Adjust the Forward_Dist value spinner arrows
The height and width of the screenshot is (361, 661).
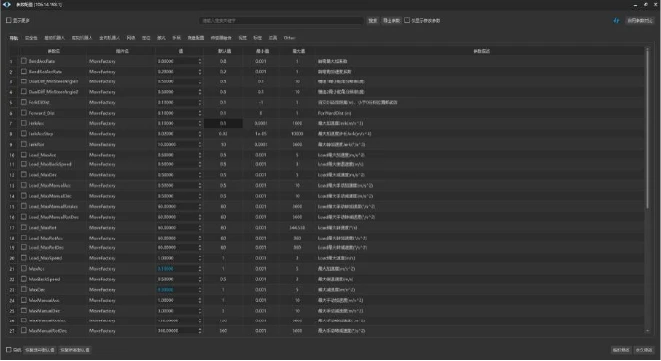coord(200,113)
